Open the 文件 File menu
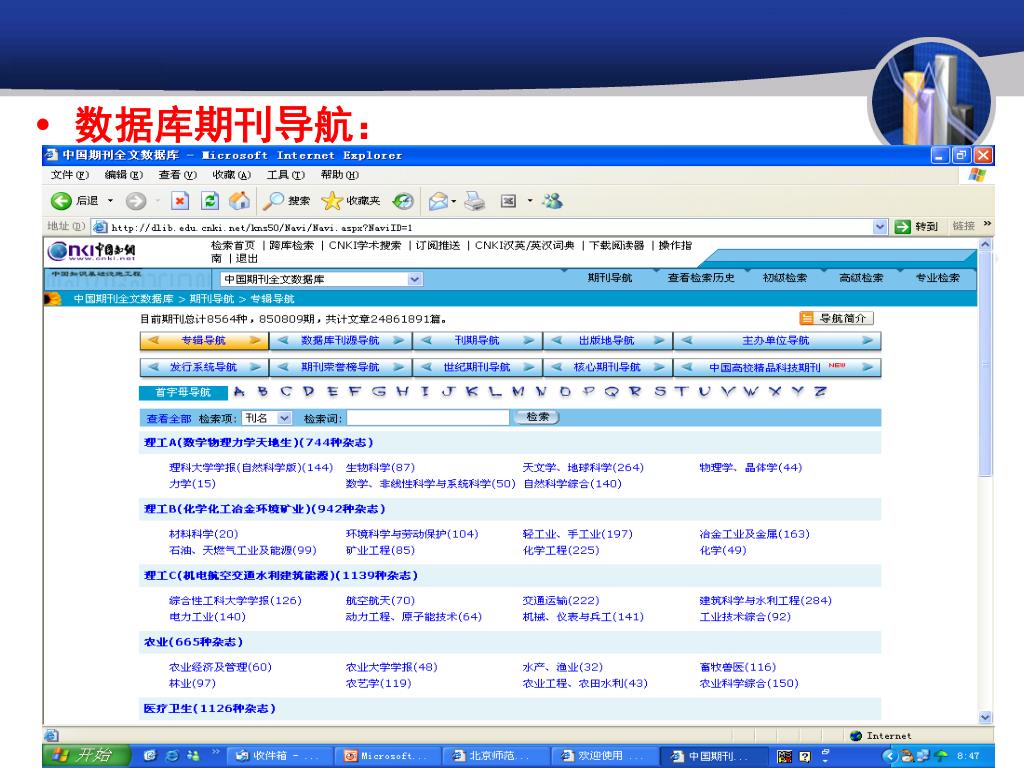The height and width of the screenshot is (768, 1024). click(69, 174)
